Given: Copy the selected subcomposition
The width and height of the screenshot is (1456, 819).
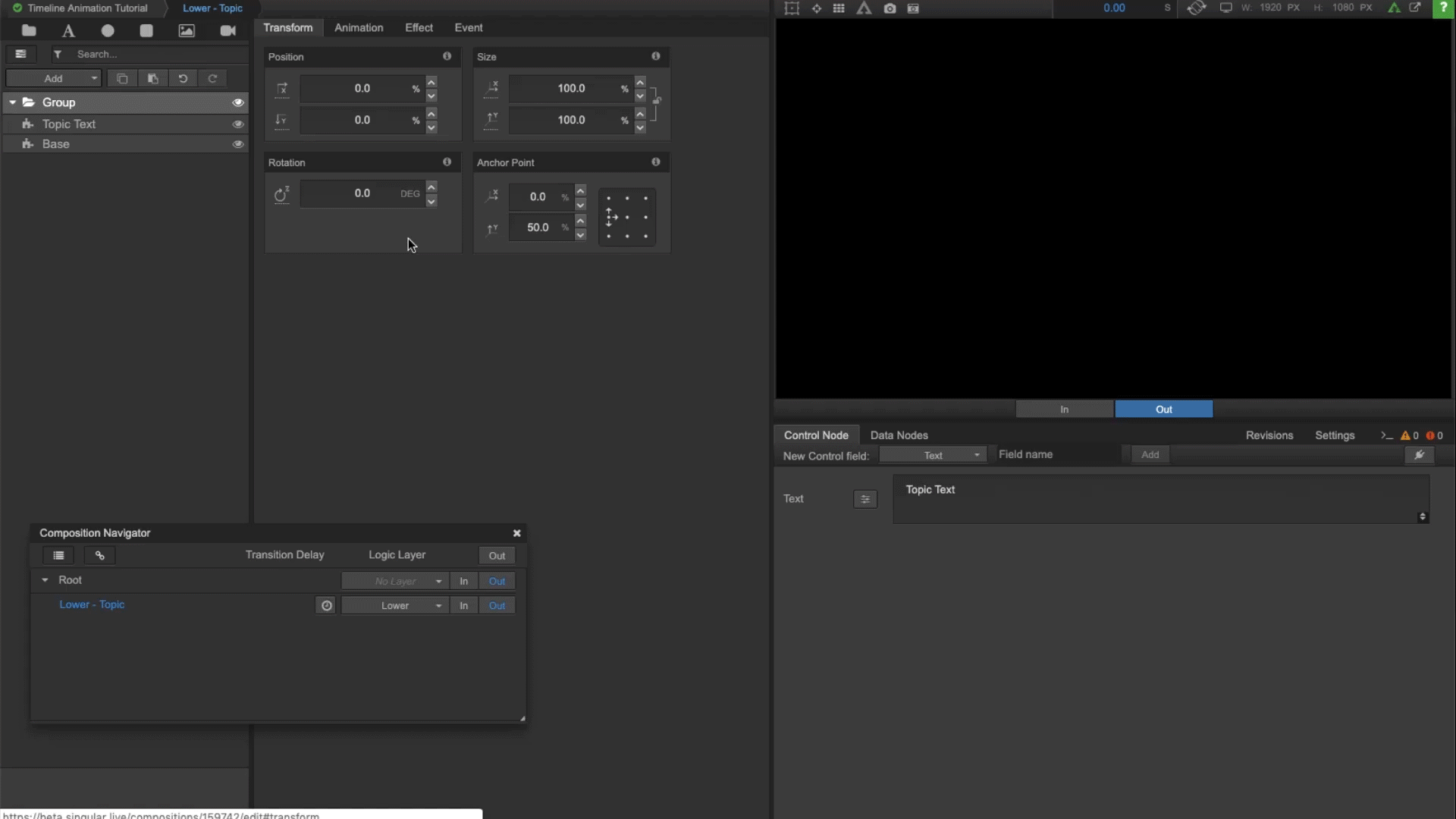Looking at the screenshot, I should pyautogui.click(x=122, y=78).
